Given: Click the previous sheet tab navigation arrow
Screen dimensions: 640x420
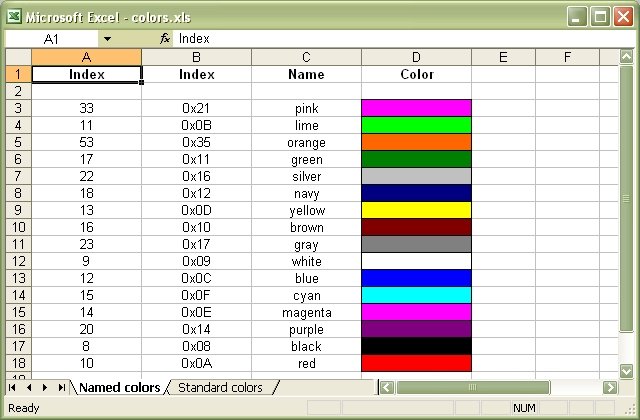Looking at the screenshot, I should point(29,387).
